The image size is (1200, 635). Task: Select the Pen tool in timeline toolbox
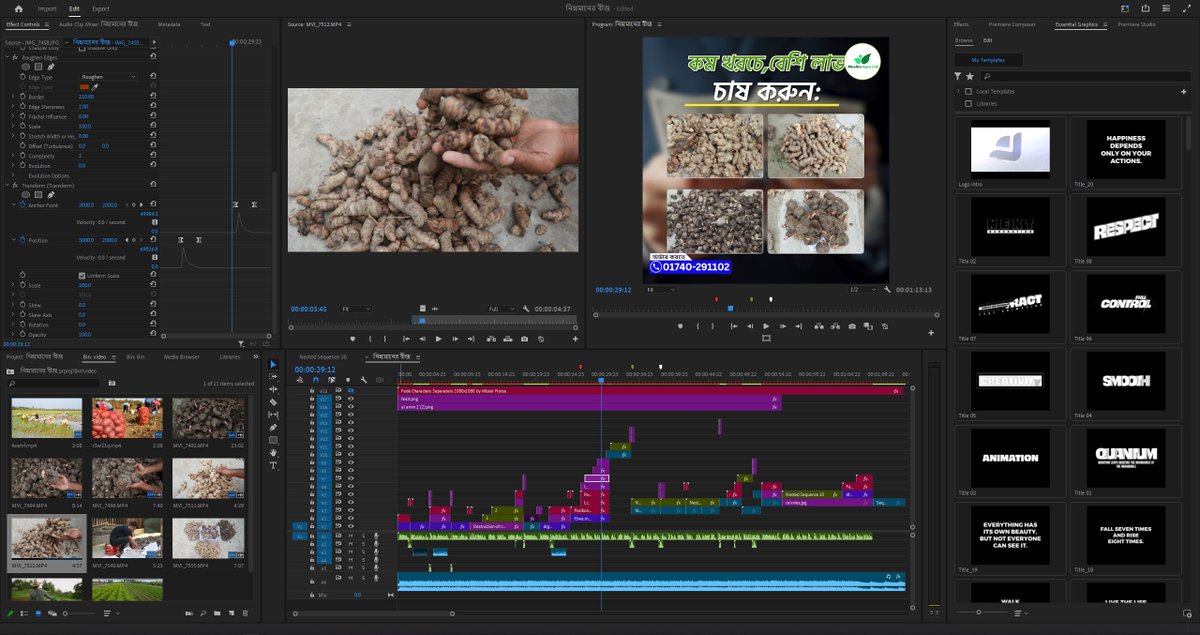[273, 427]
